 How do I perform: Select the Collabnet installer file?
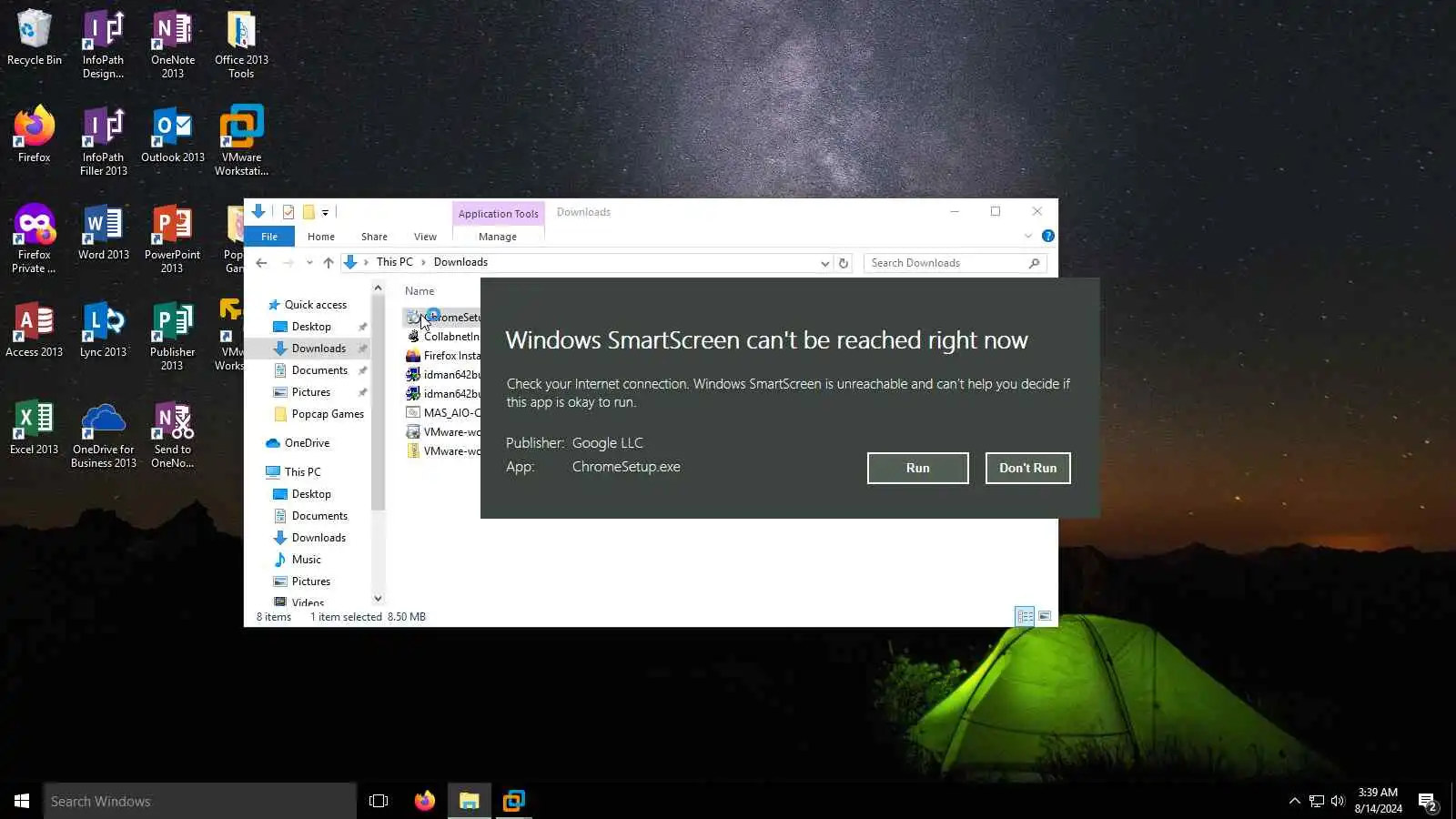(443, 337)
